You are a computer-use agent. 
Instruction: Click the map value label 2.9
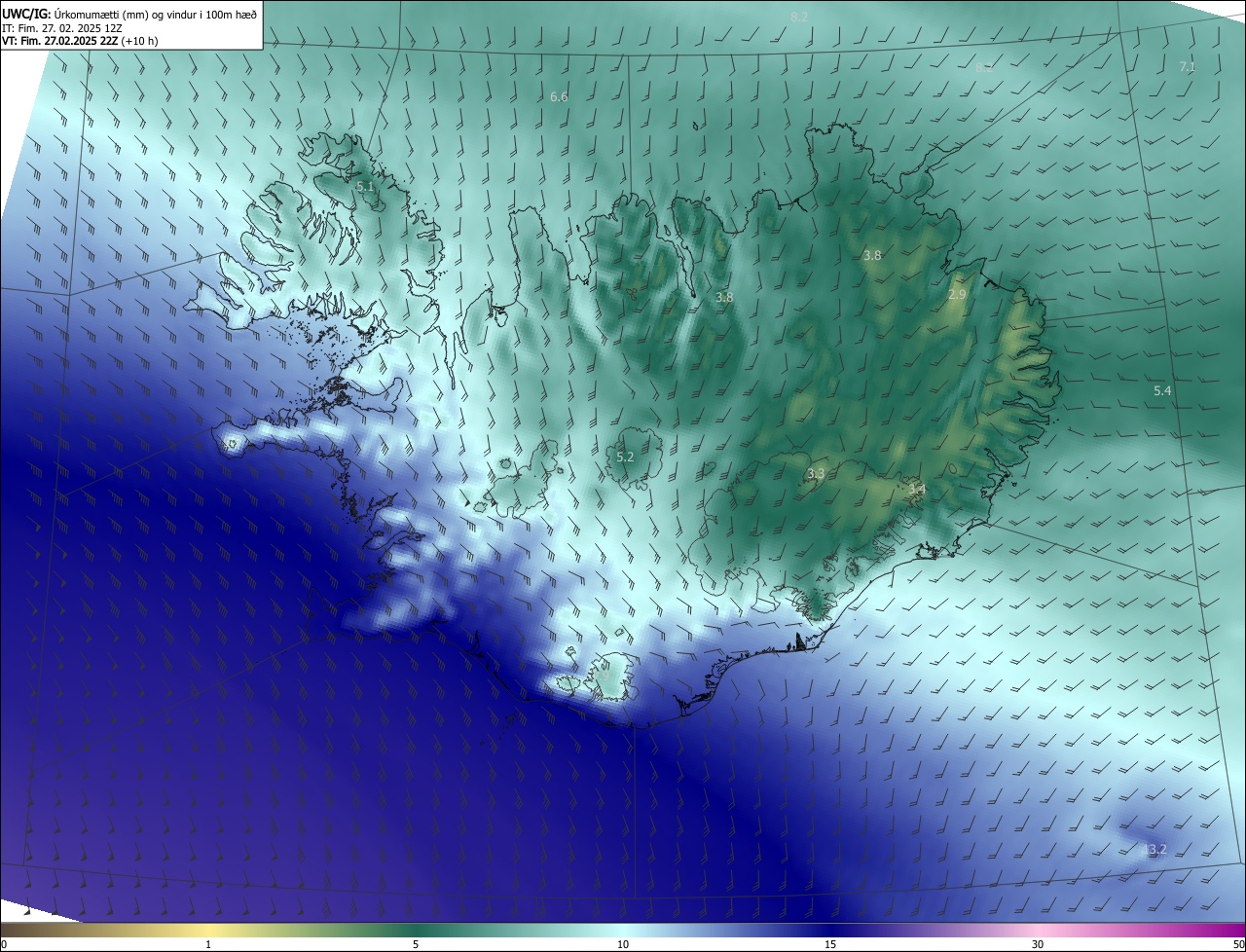pyautogui.click(x=957, y=294)
